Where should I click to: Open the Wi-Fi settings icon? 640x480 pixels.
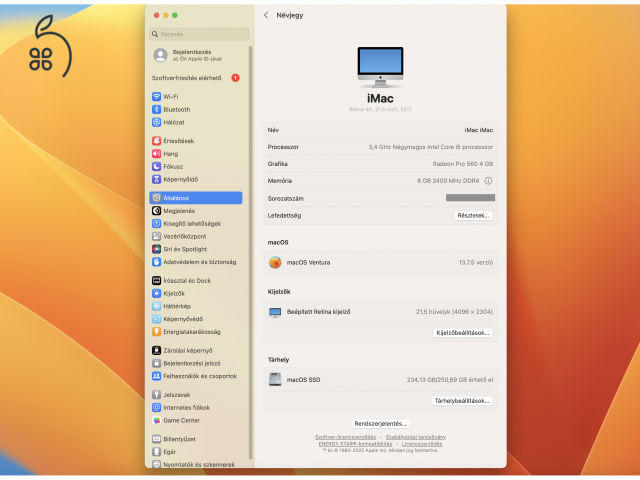pos(156,97)
